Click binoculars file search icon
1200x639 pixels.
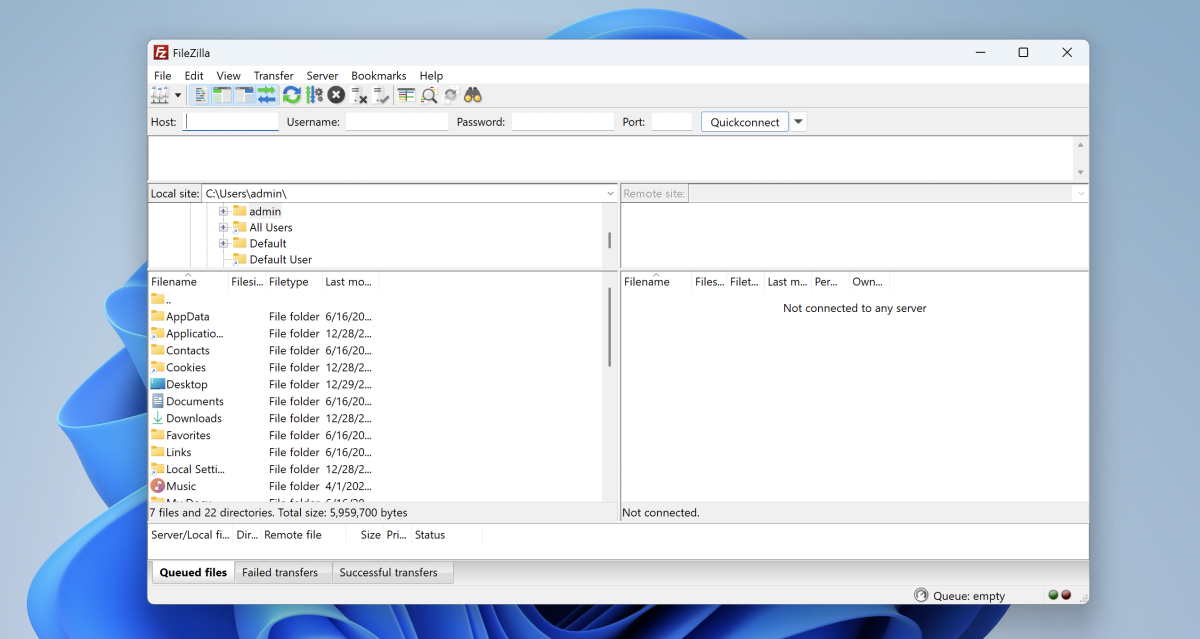[x=473, y=95]
